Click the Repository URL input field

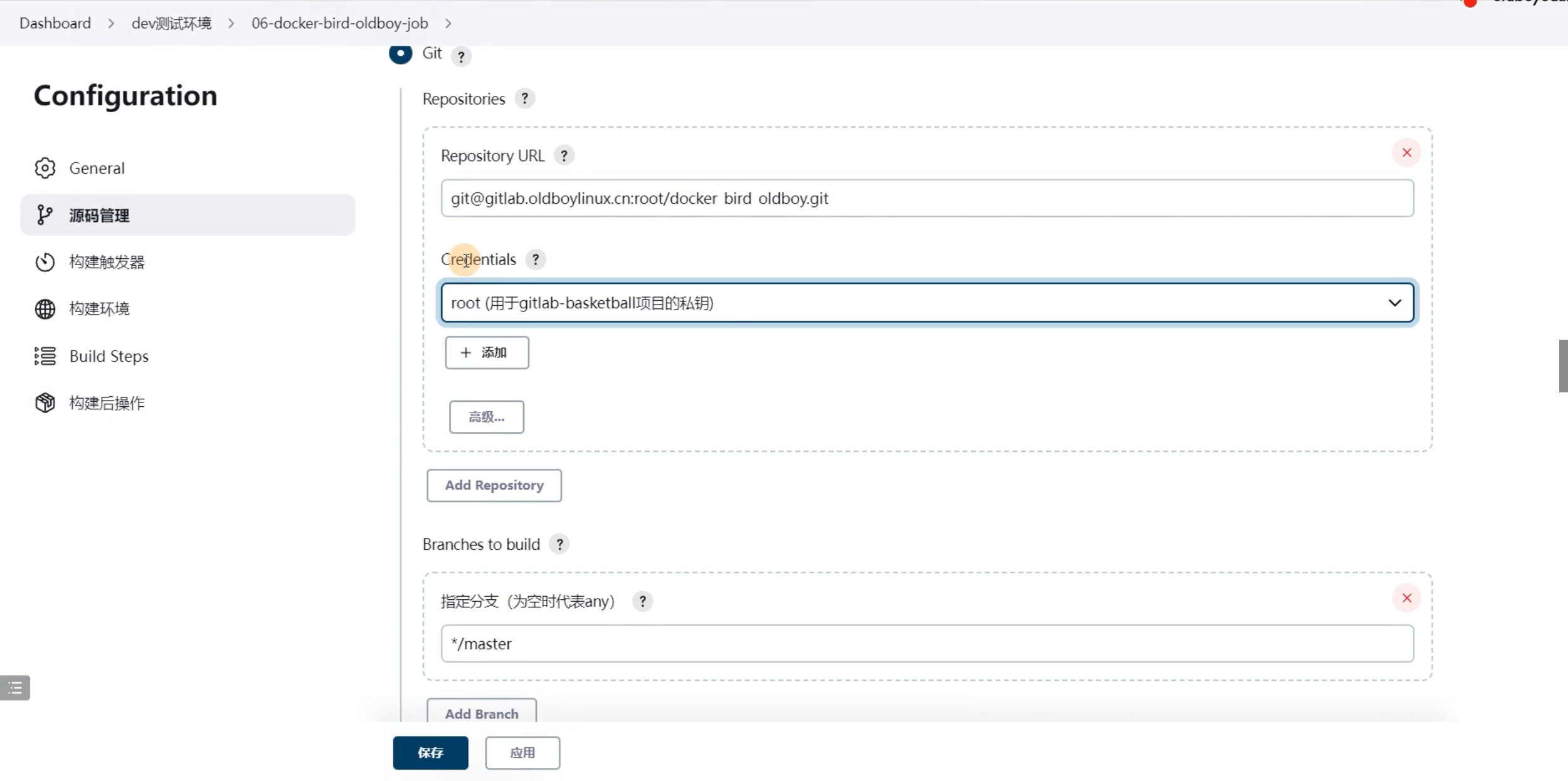tap(927, 198)
